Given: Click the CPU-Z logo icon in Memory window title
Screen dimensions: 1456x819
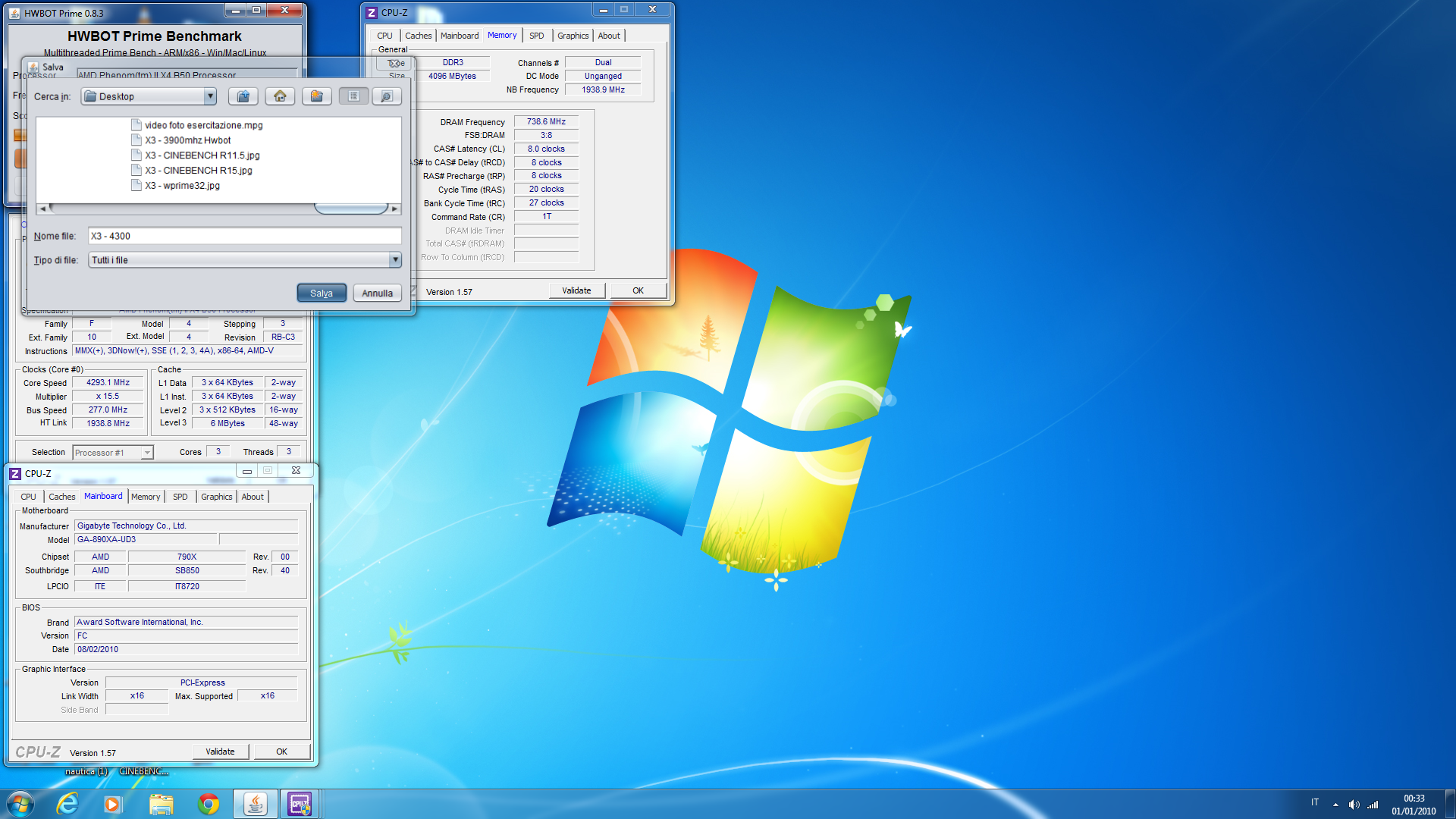Looking at the screenshot, I should (372, 13).
